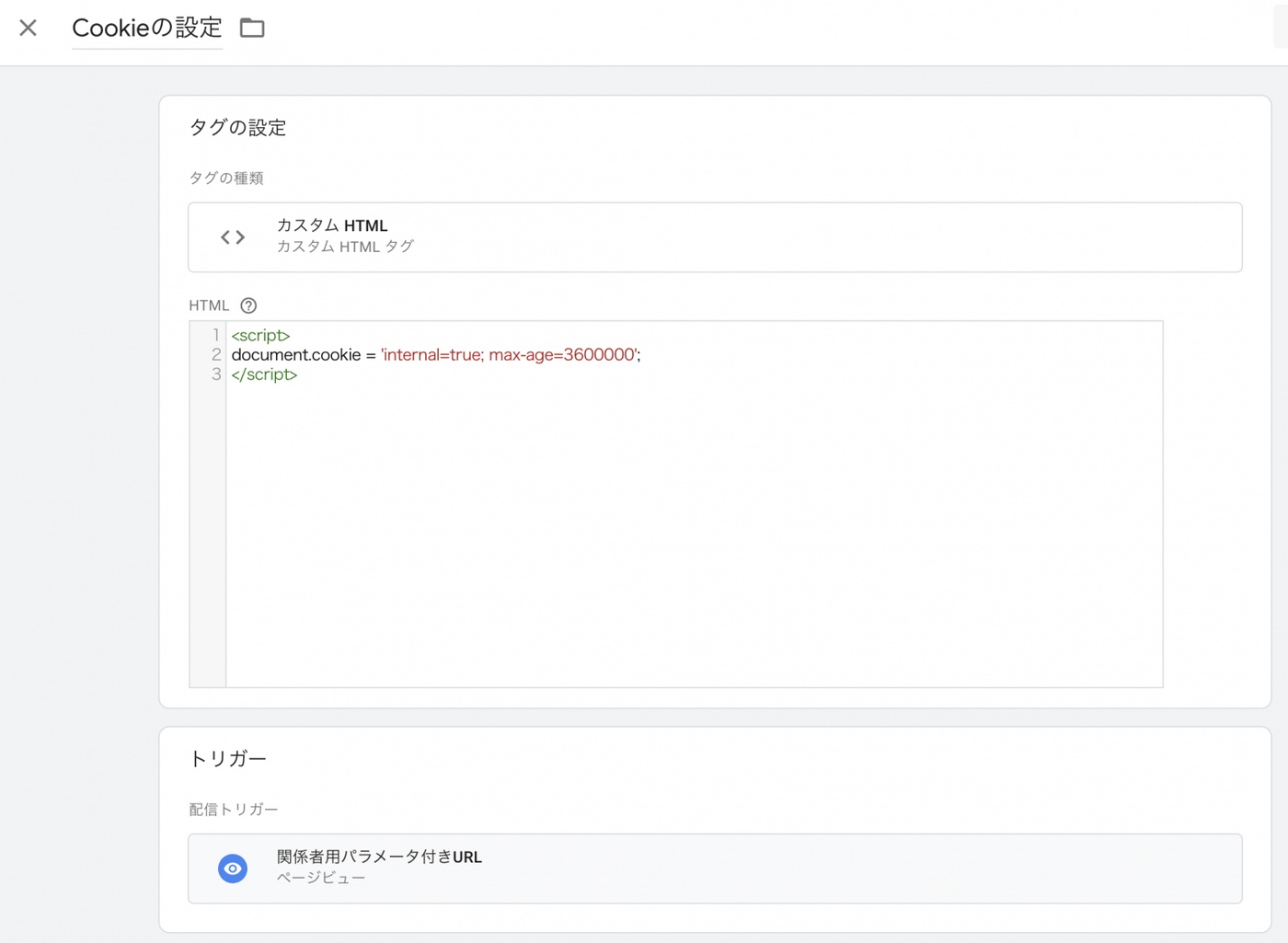Click the トリガー section heading
Viewport: 1288px width, 943px height.
point(227,759)
